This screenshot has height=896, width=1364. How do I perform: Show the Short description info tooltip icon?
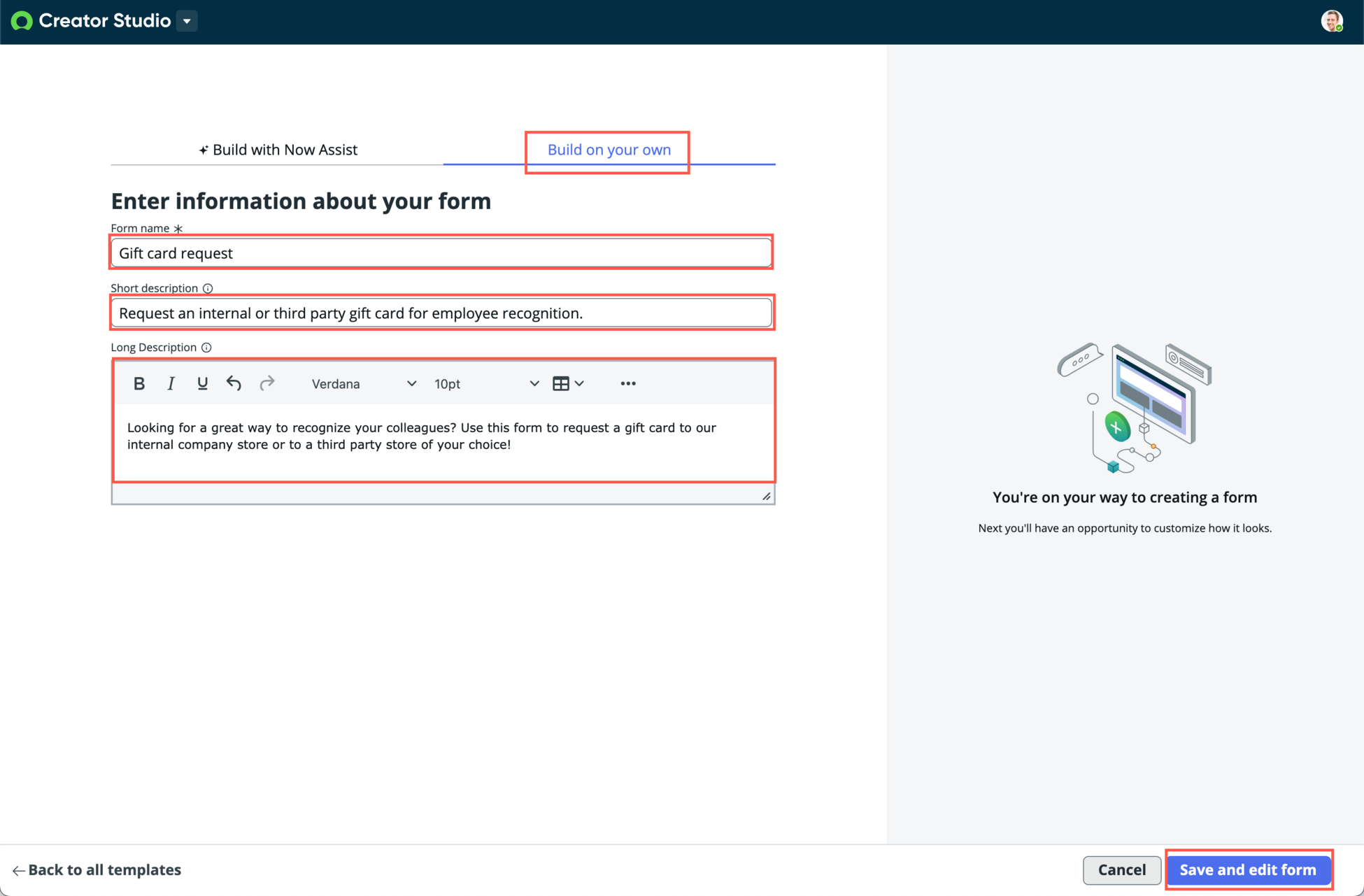[x=208, y=288]
